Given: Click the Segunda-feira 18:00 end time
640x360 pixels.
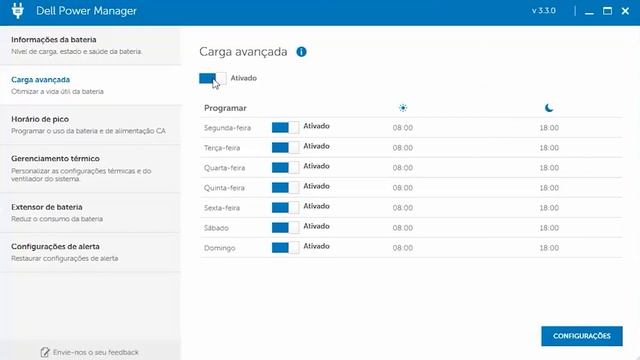Looking at the screenshot, I should [x=549, y=128].
